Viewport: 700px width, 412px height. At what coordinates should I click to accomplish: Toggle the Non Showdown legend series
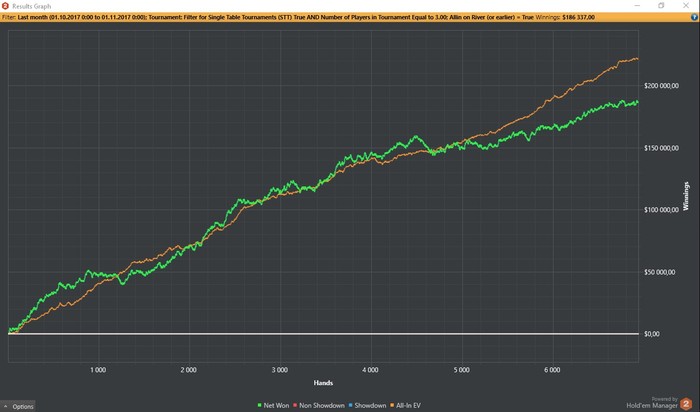[319, 405]
